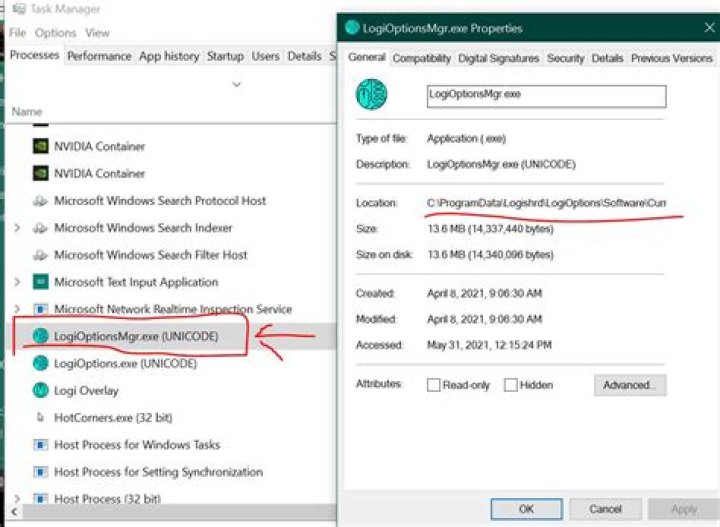
Task: Select Microsoft Windows Search Filter Host row
Action: (172, 255)
